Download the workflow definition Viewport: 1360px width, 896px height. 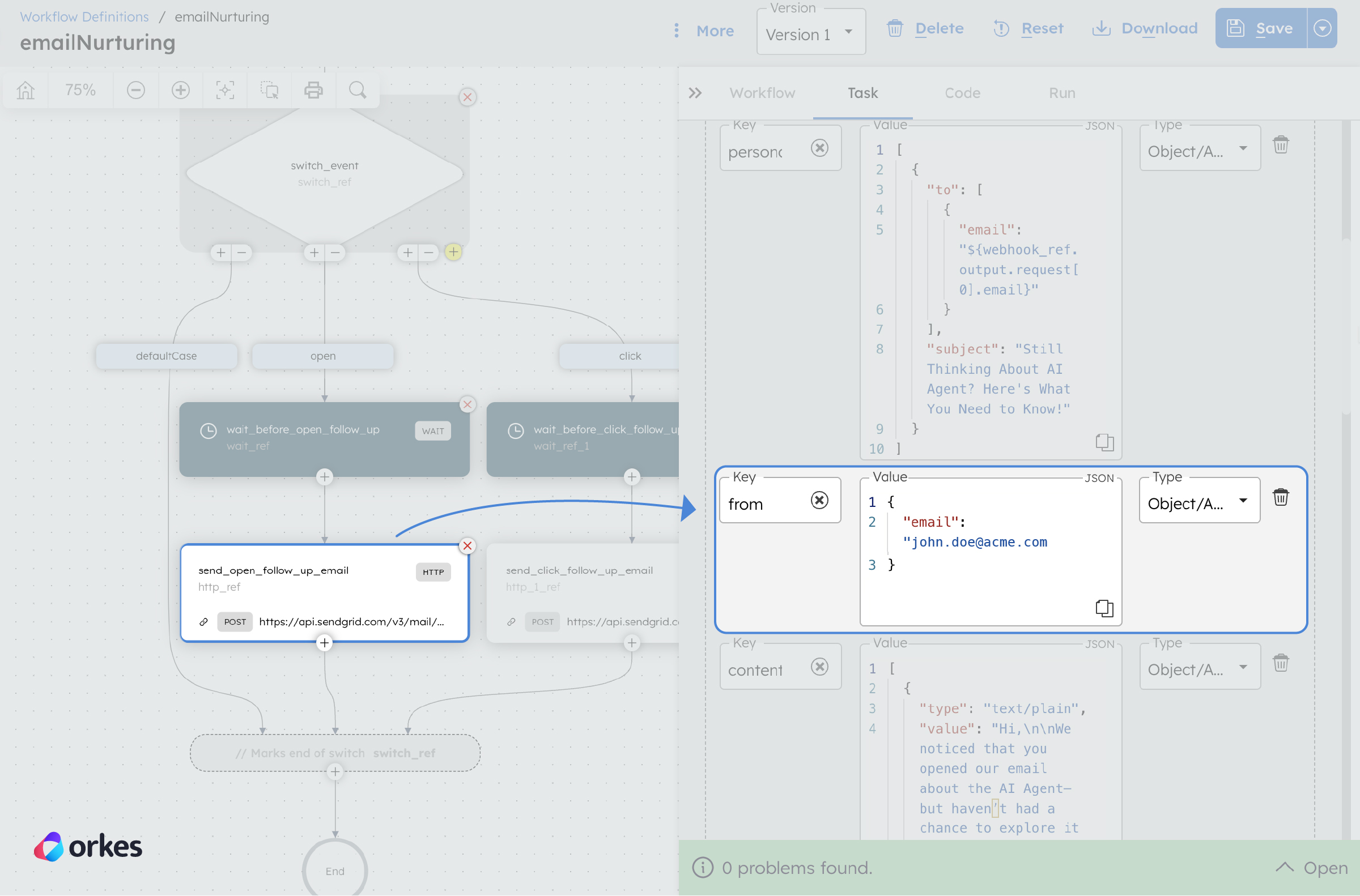(1144, 28)
